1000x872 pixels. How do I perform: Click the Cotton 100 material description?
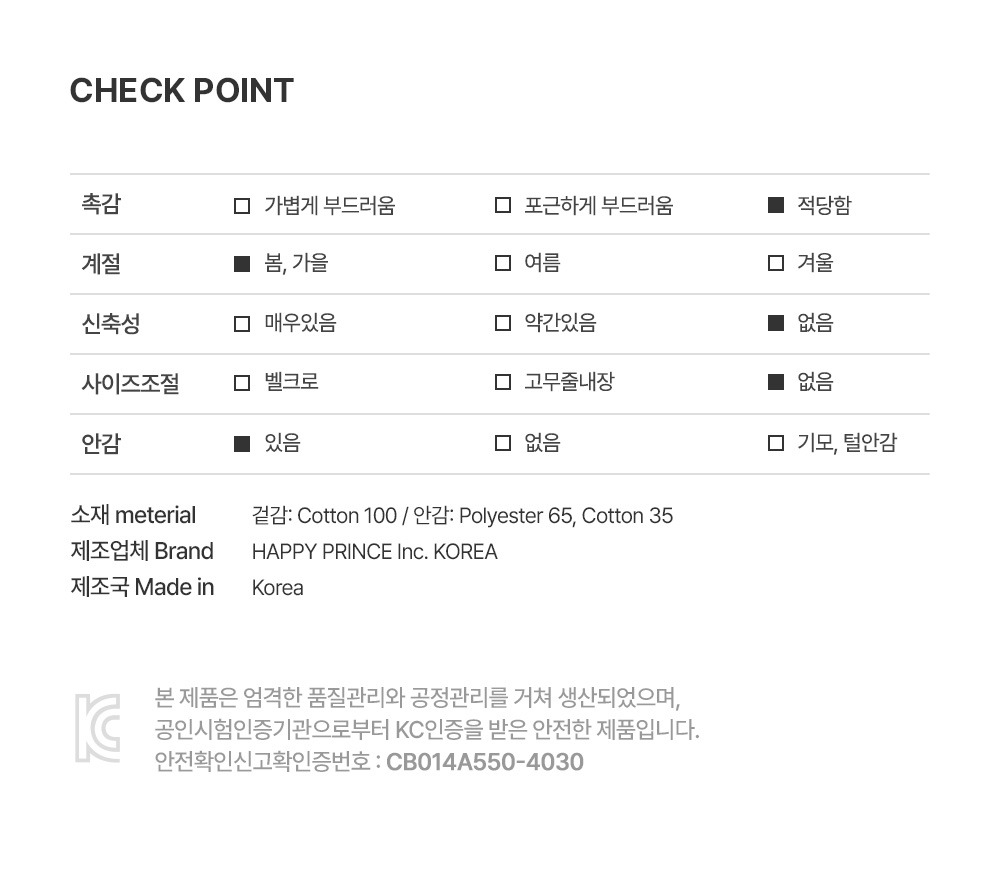(x=346, y=516)
